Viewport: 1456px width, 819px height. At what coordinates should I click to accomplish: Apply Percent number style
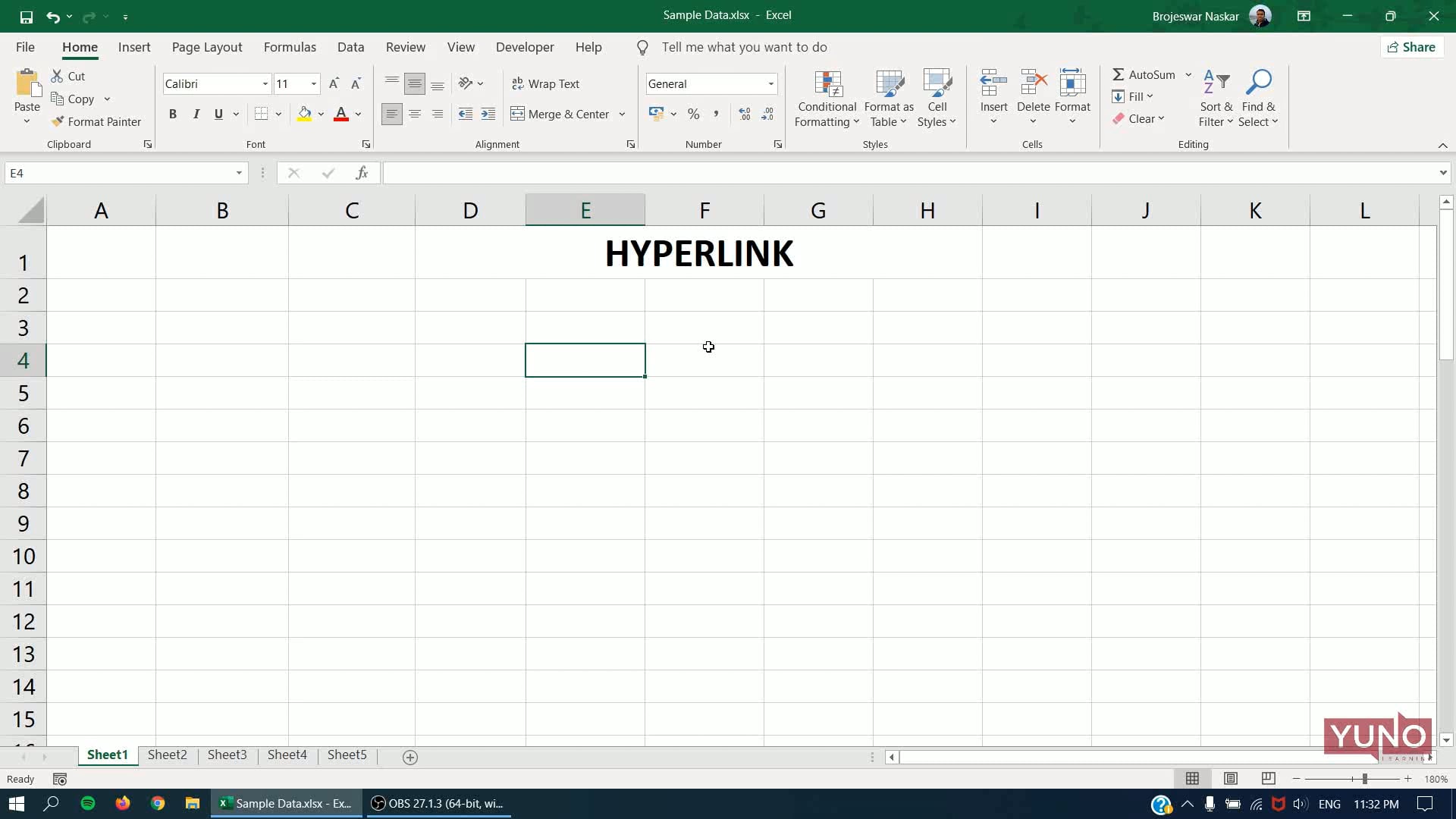point(692,114)
